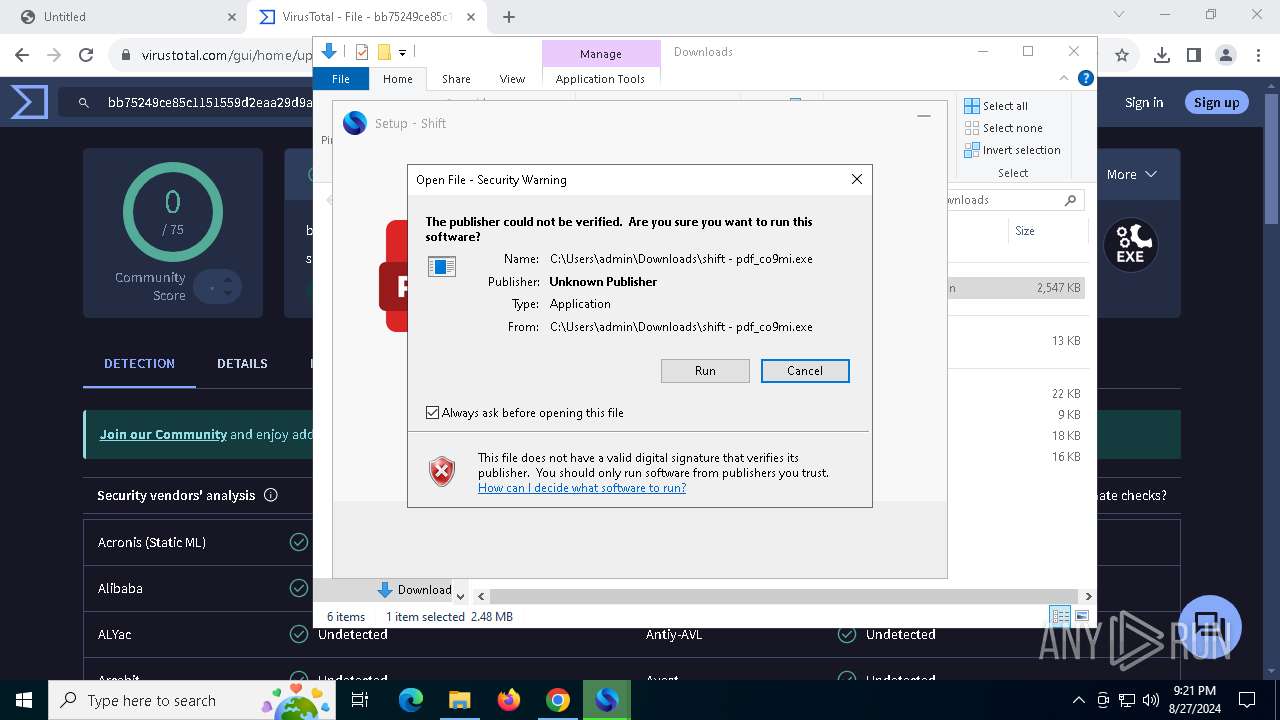Click the VirusTotal search magnifier icon
Screen dimensions: 1280x720
point(85,102)
